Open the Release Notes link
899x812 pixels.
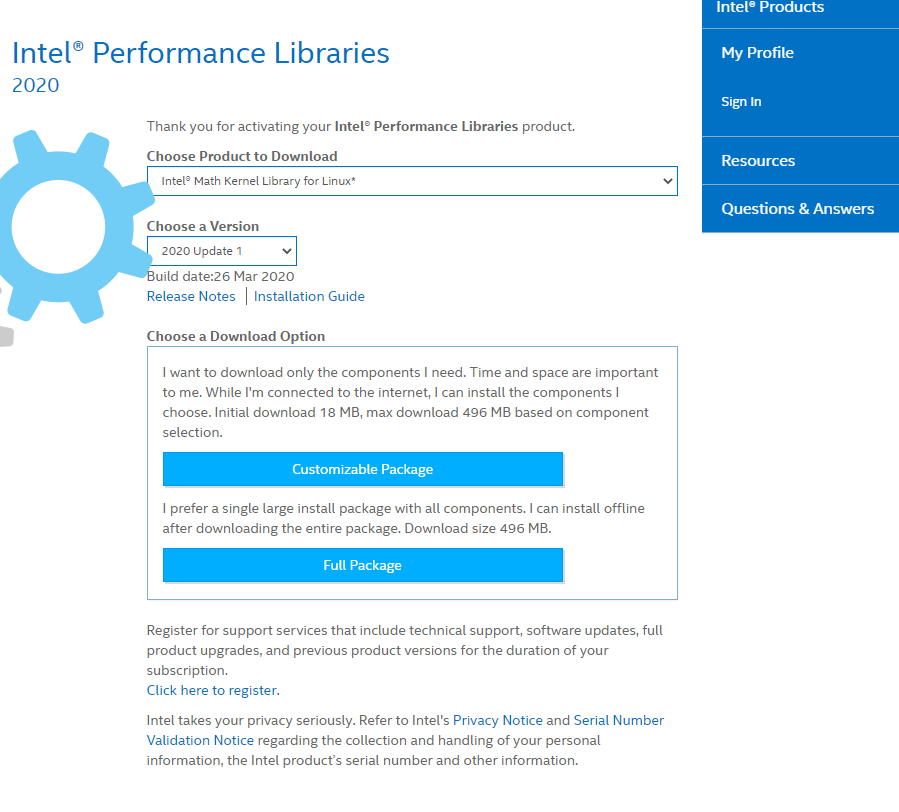click(191, 296)
